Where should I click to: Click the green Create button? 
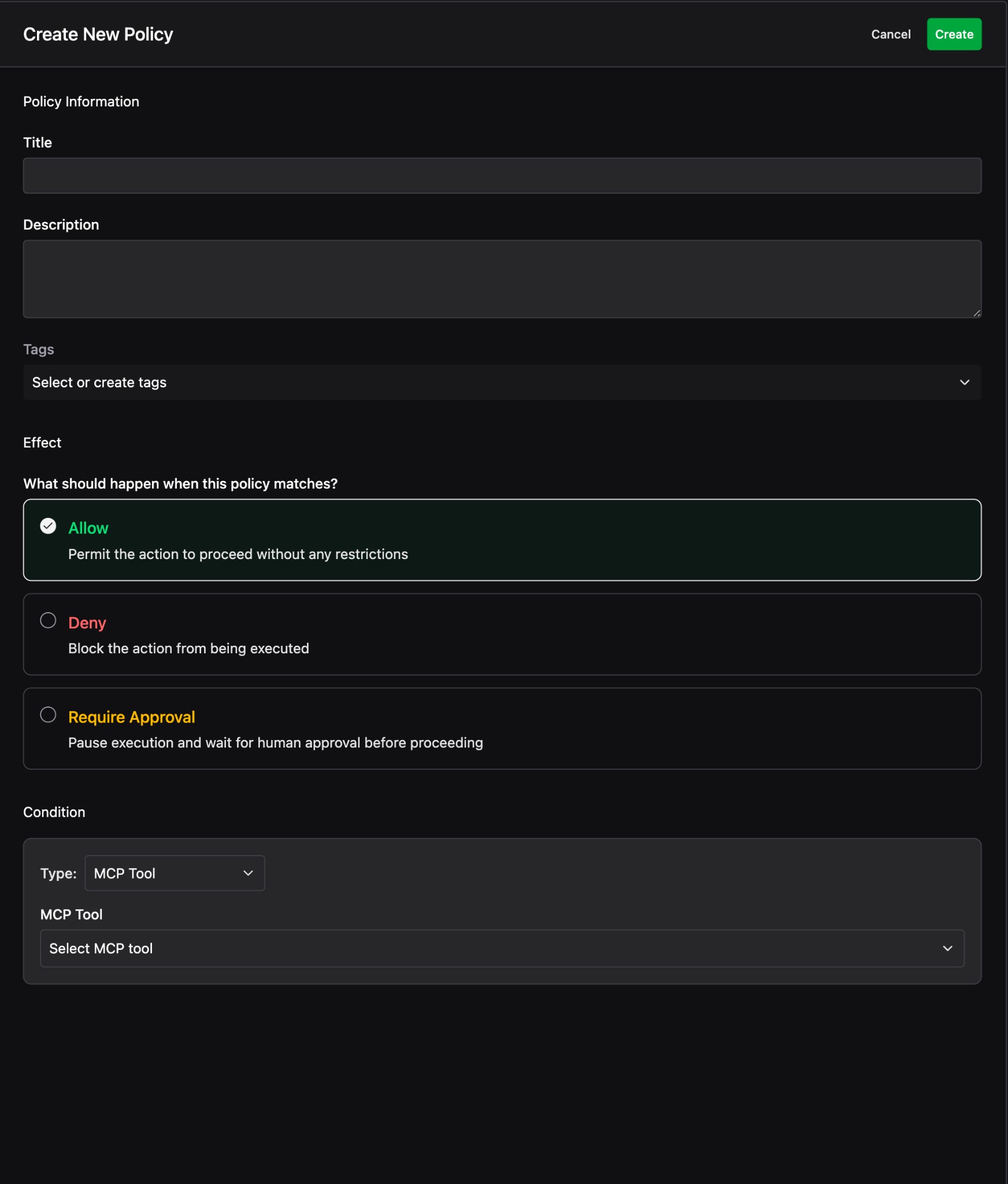pyautogui.click(x=954, y=34)
